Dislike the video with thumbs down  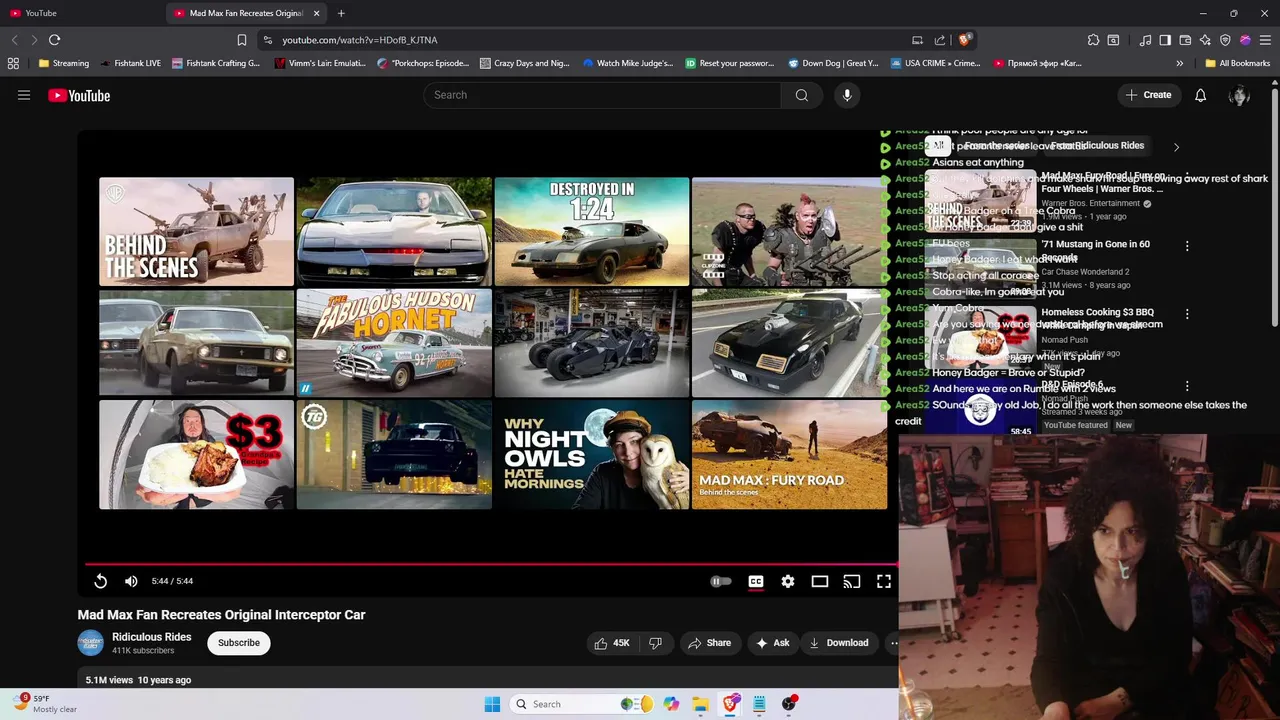(655, 643)
